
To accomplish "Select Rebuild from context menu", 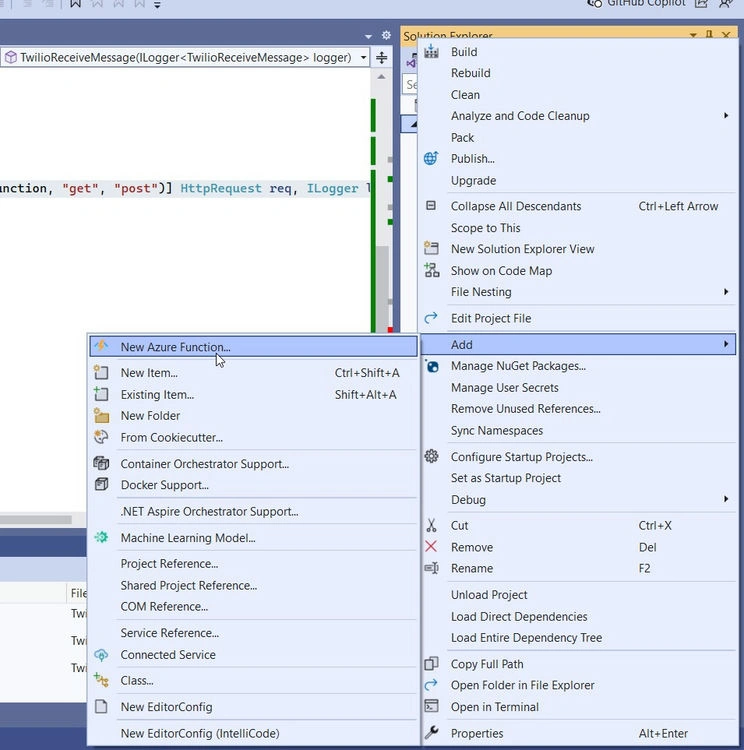I will point(470,73).
